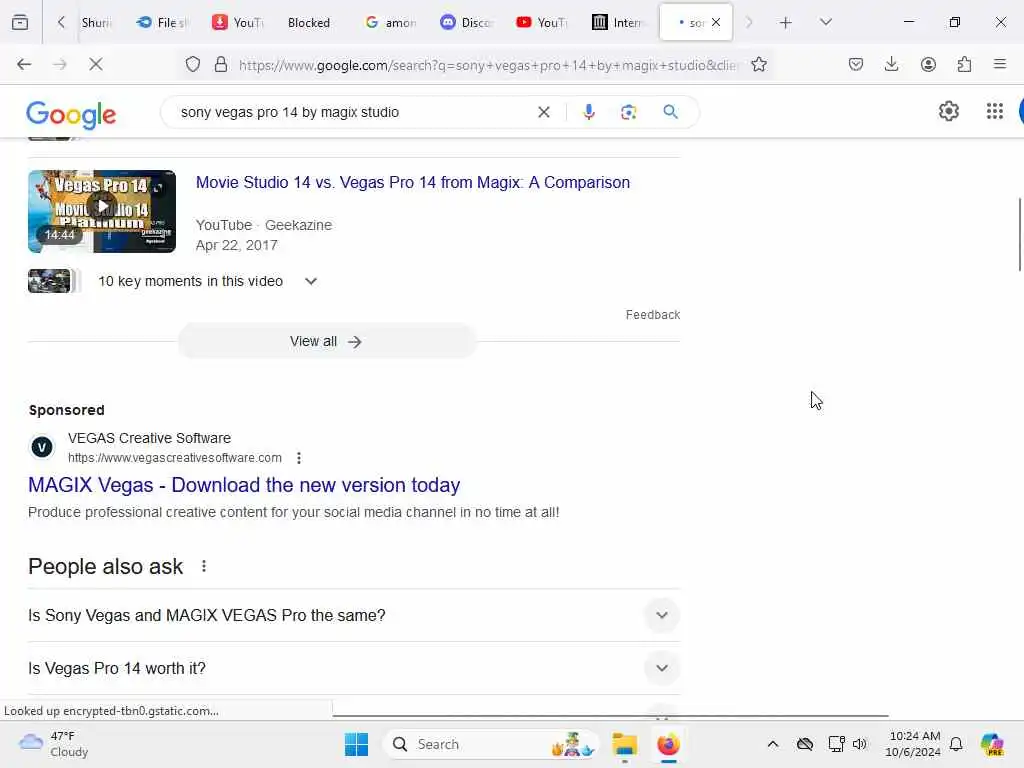The width and height of the screenshot is (1024, 768).
Task: Clear the search query
Action: pyautogui.click(x=543, y=112)
